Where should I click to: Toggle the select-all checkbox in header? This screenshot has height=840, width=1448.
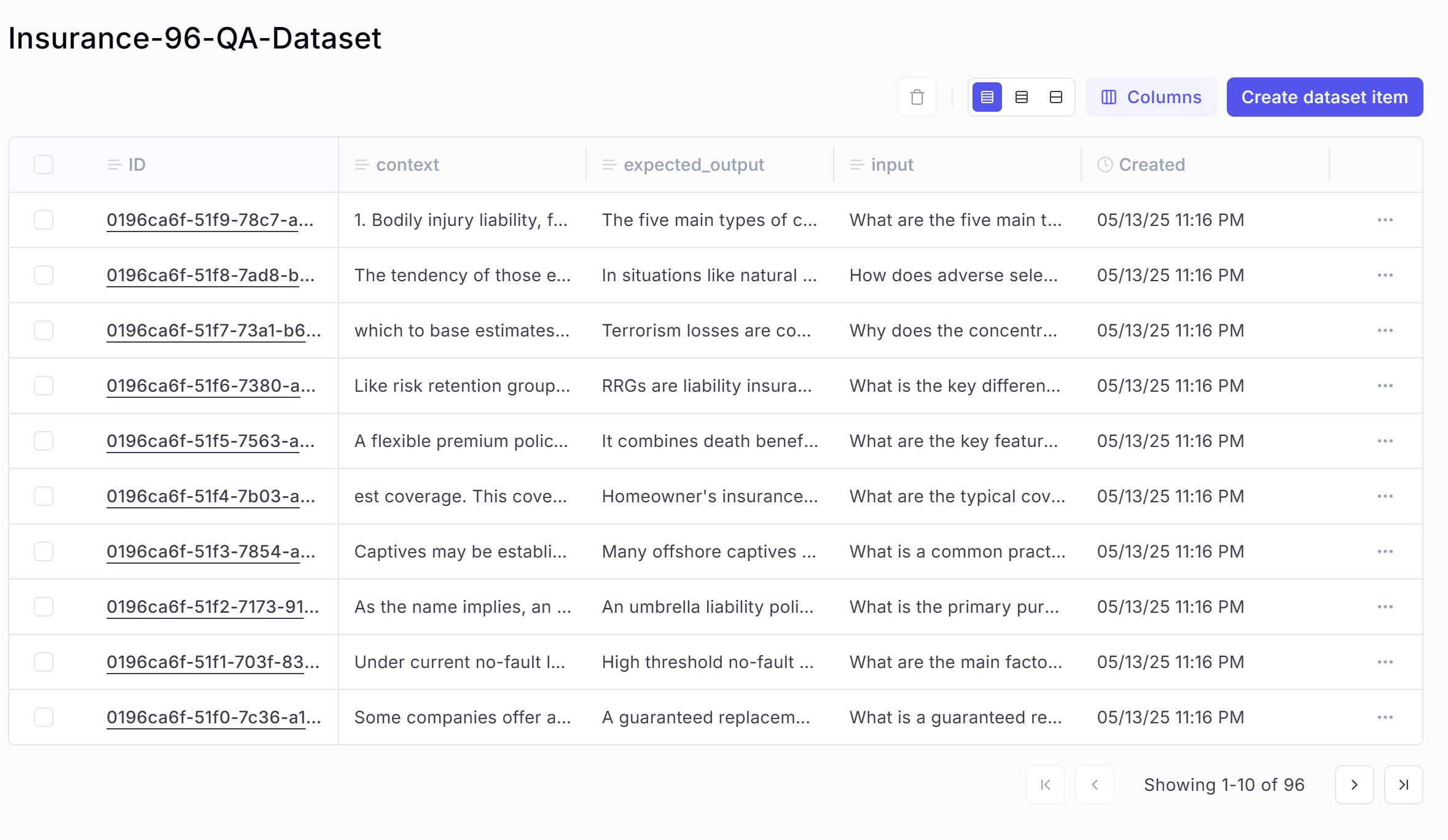44,165
